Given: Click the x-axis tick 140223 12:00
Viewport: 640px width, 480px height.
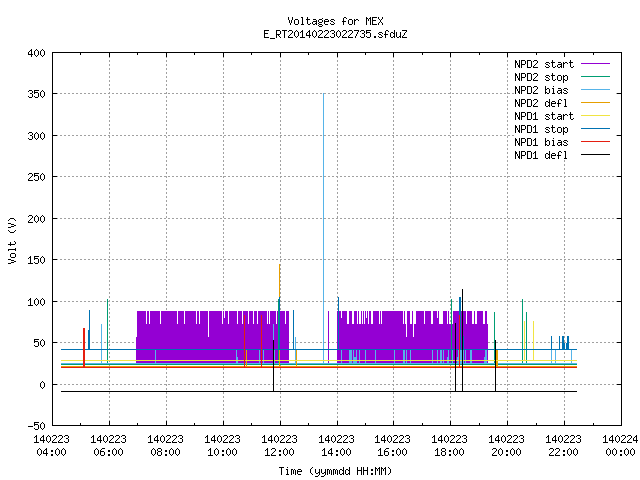Looking at the screenshot, I should [x=279, y=446].
